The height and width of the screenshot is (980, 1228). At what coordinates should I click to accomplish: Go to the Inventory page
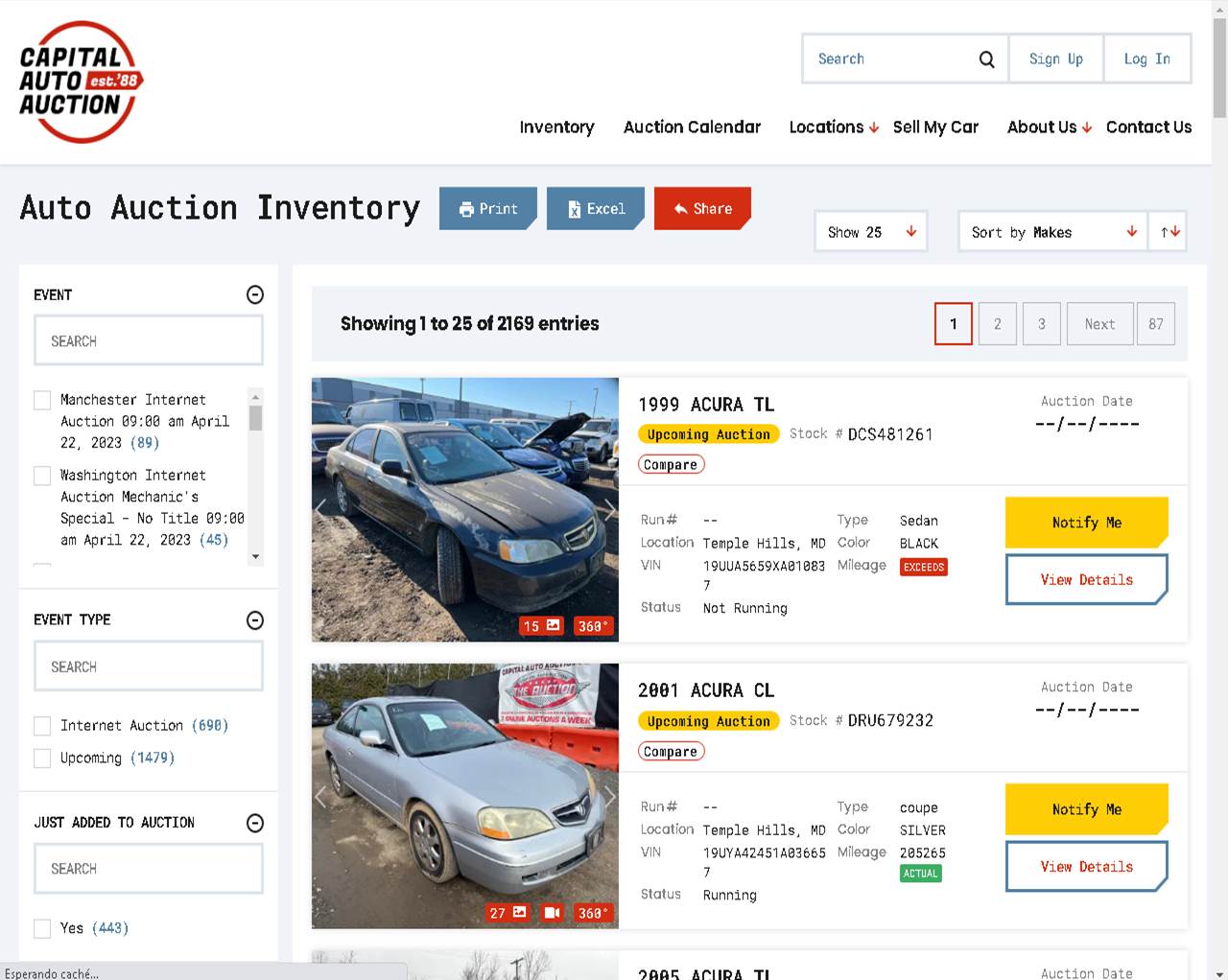[x=556, y=128]
